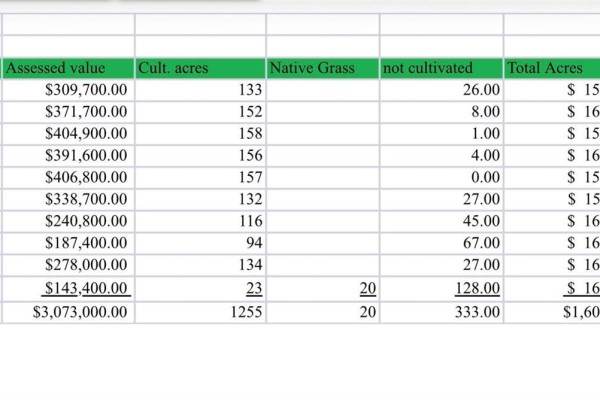The width and height of the screenshot is (600, 400).
Task: Click the cultivated acres value 152
Action: click(201, 112)
